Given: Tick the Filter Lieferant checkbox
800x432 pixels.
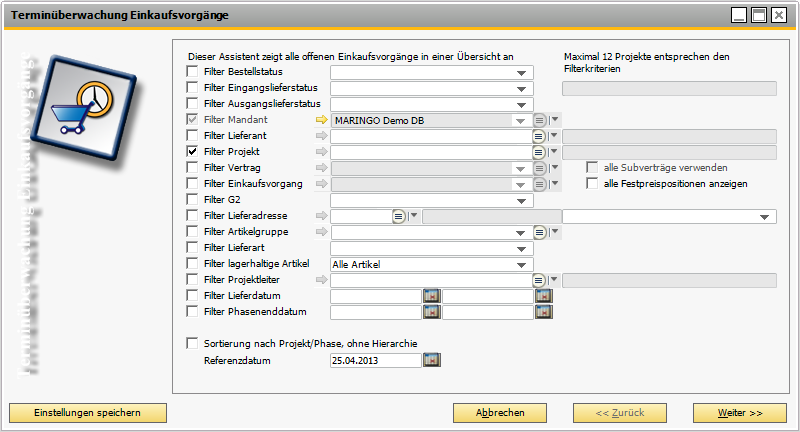Looking at the screenshot, I should click(192, 135).
